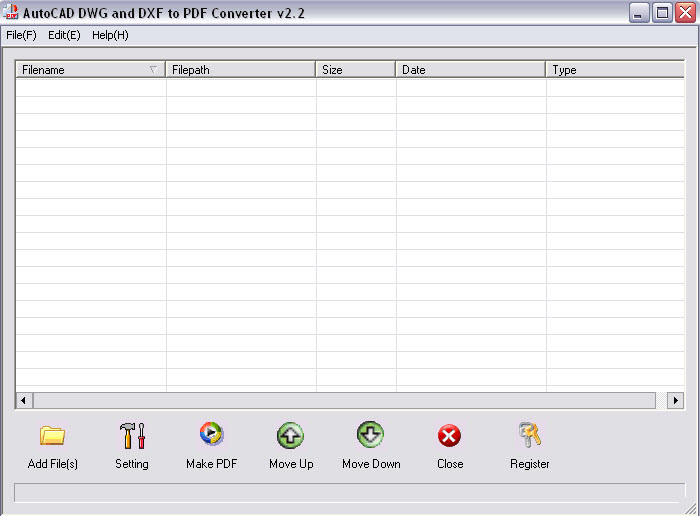This screenshot has height=516, width=700.
Task: Open Setting with the hammer and screwdriver icon
Action: pos(132,435)
